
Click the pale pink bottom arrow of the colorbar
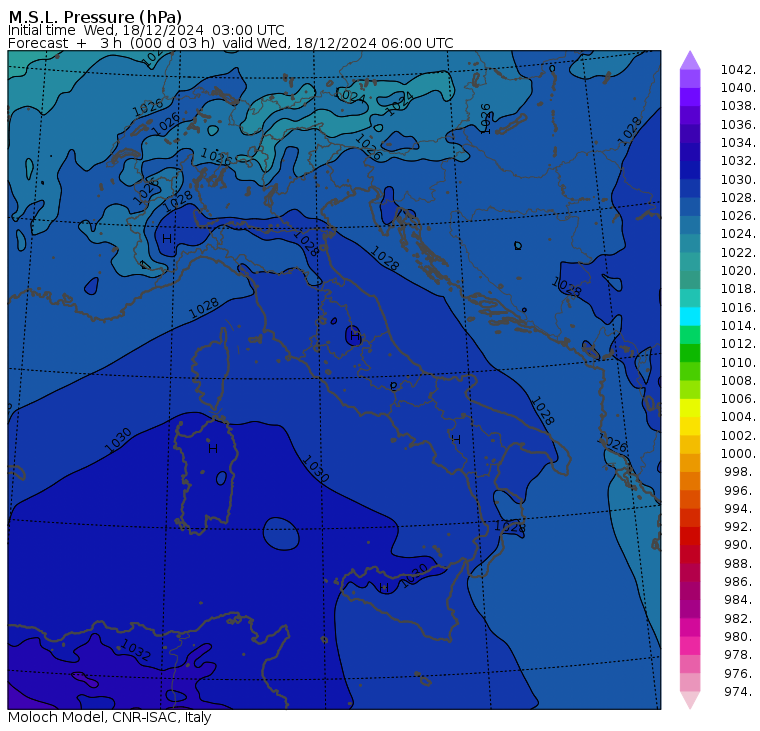click(x=690, y=700)
